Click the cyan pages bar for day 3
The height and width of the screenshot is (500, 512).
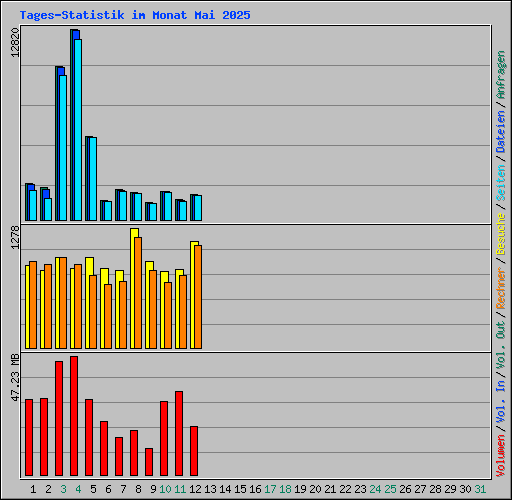click(63, 148)
